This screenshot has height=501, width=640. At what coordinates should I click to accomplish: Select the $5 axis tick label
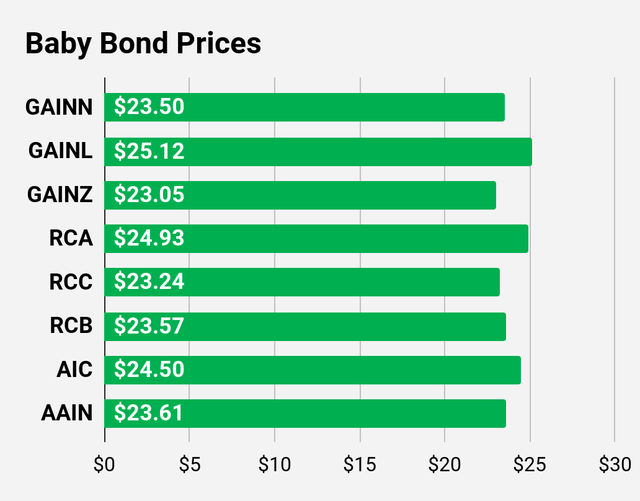pyautogui.click(x=189, y=465)
